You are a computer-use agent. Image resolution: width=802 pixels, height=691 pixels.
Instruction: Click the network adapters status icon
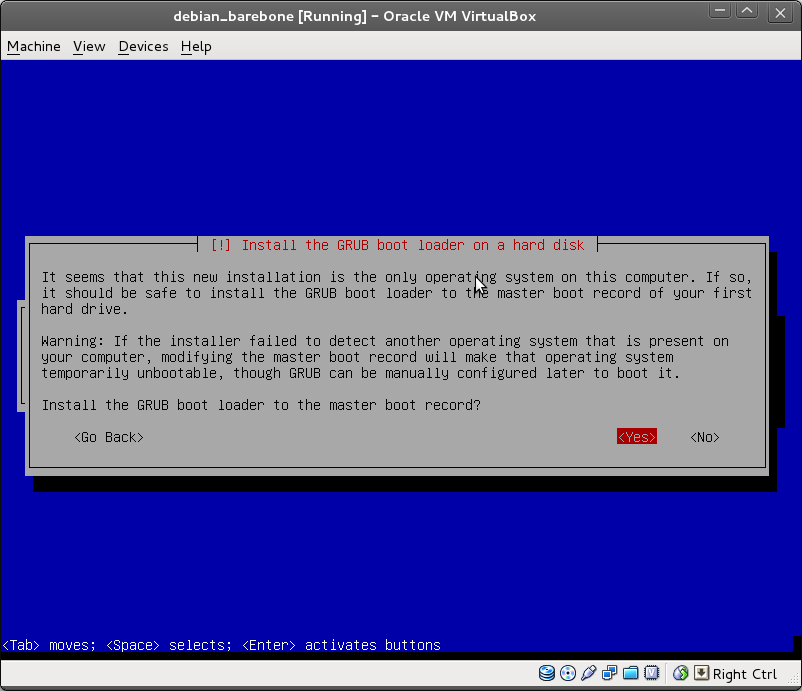610,673
